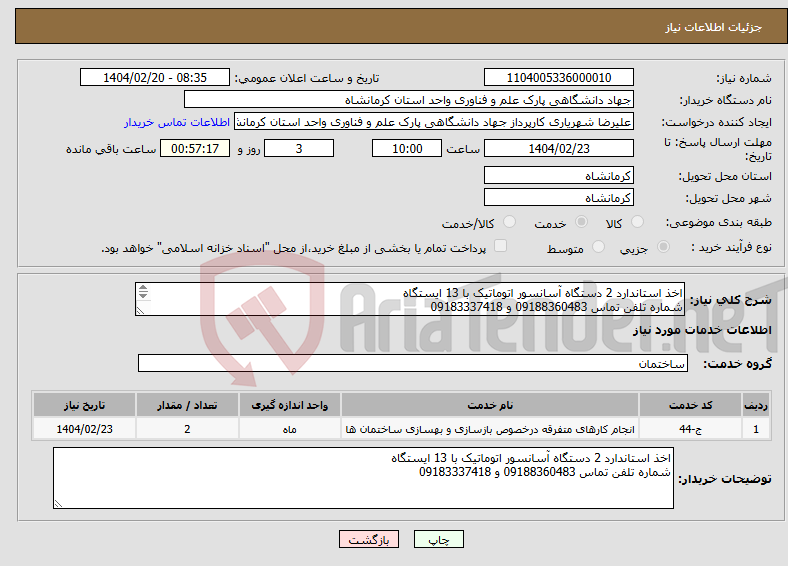This screenshot has width=788, height=566.
Task: Click the remaining days field showing 3
Action: 299,148
